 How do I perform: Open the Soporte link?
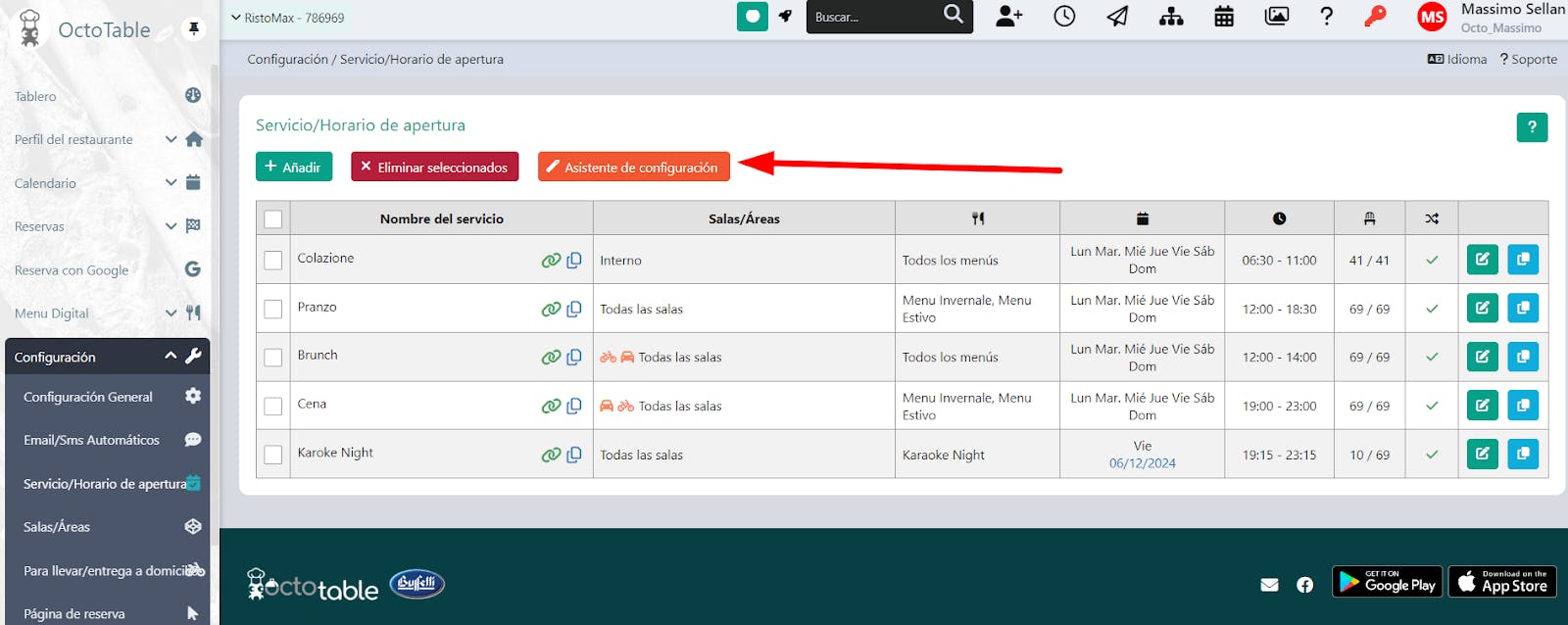point(1529,59)
